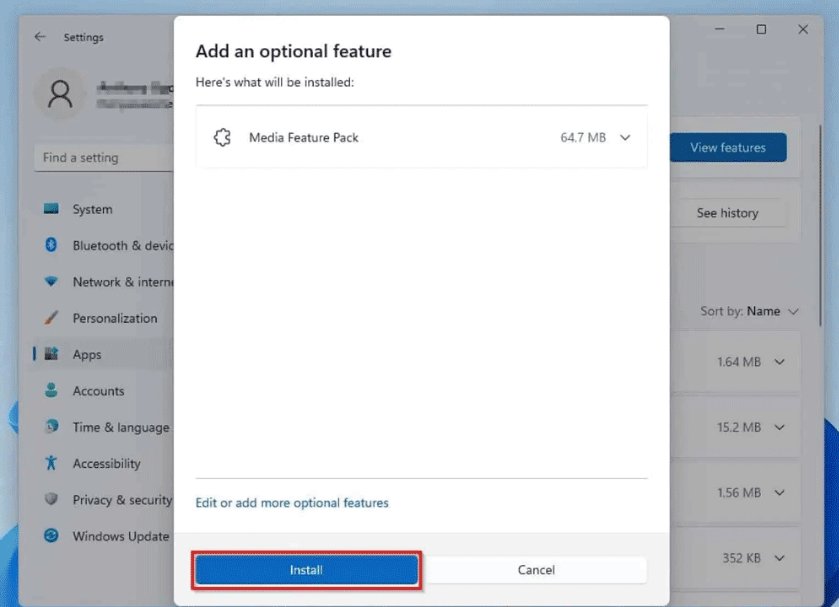Screen dimensions: 839x607
Task: Select Apps in the settings sidebar
Action: tap(87, 355)
